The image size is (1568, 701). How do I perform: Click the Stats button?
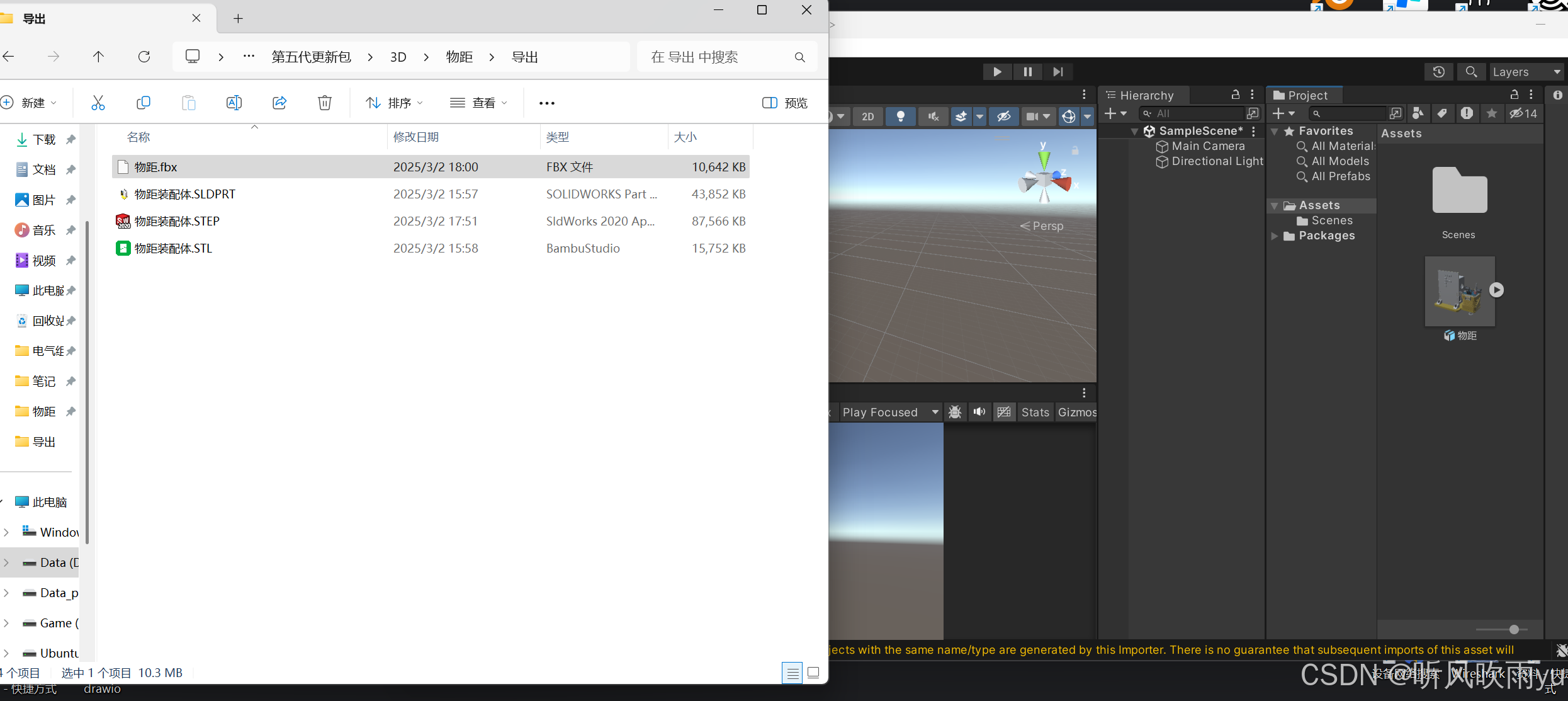pyautogui.click(x=1035, y=412)
